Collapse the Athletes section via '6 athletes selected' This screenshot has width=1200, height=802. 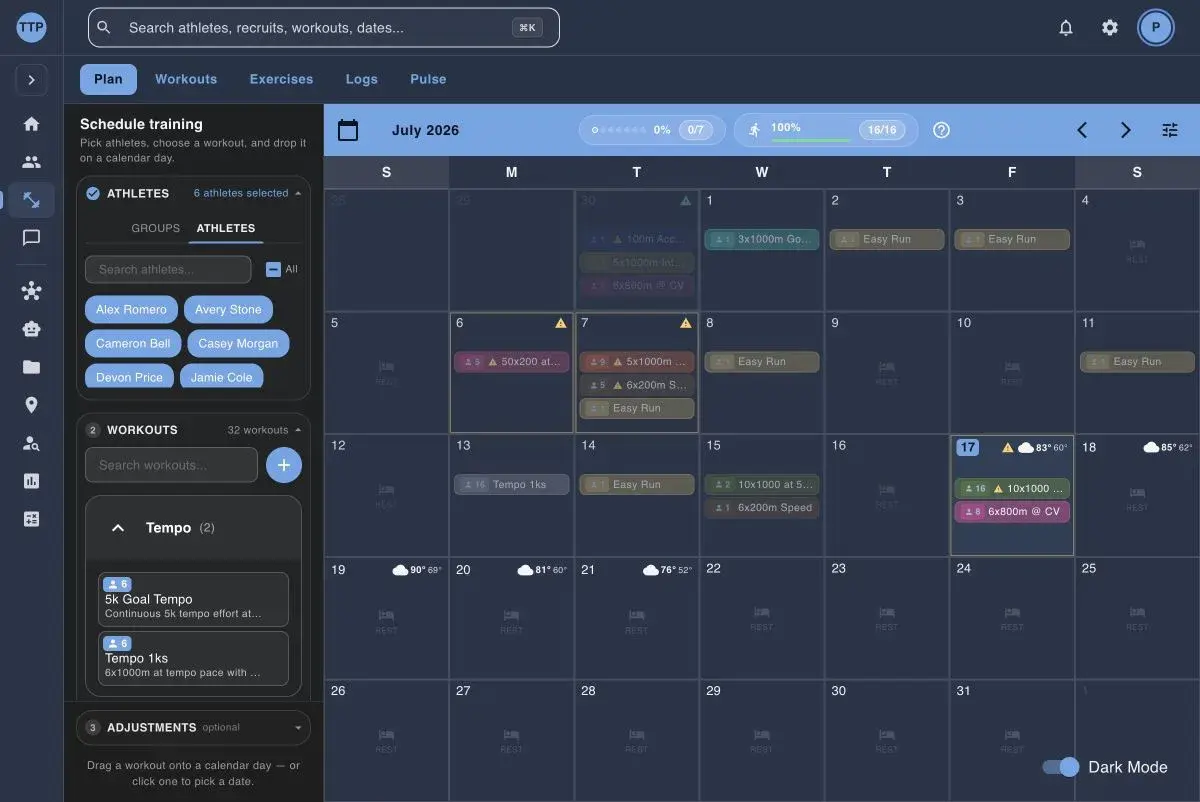tap(248, 193)
